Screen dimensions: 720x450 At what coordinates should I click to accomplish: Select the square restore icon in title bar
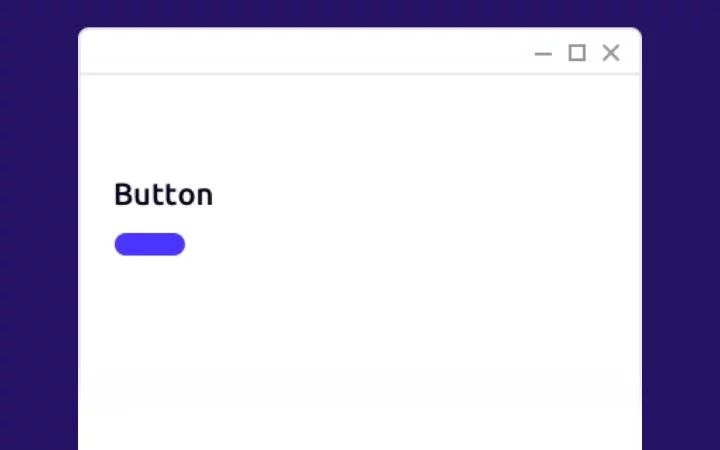(x=577, y=53)
